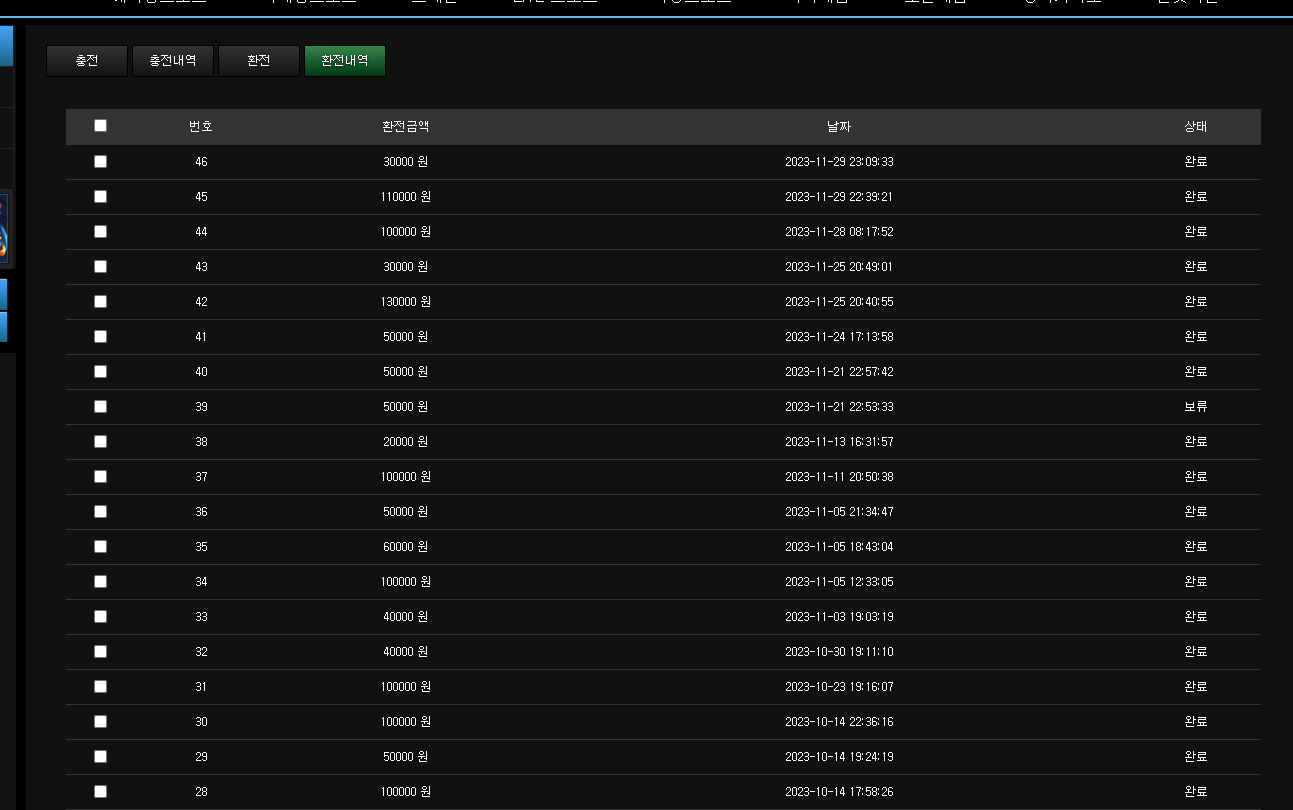Select the checkbox for row number 44
The height and width of the screenshot is (810, 1293).
click(x=100, y=232)
